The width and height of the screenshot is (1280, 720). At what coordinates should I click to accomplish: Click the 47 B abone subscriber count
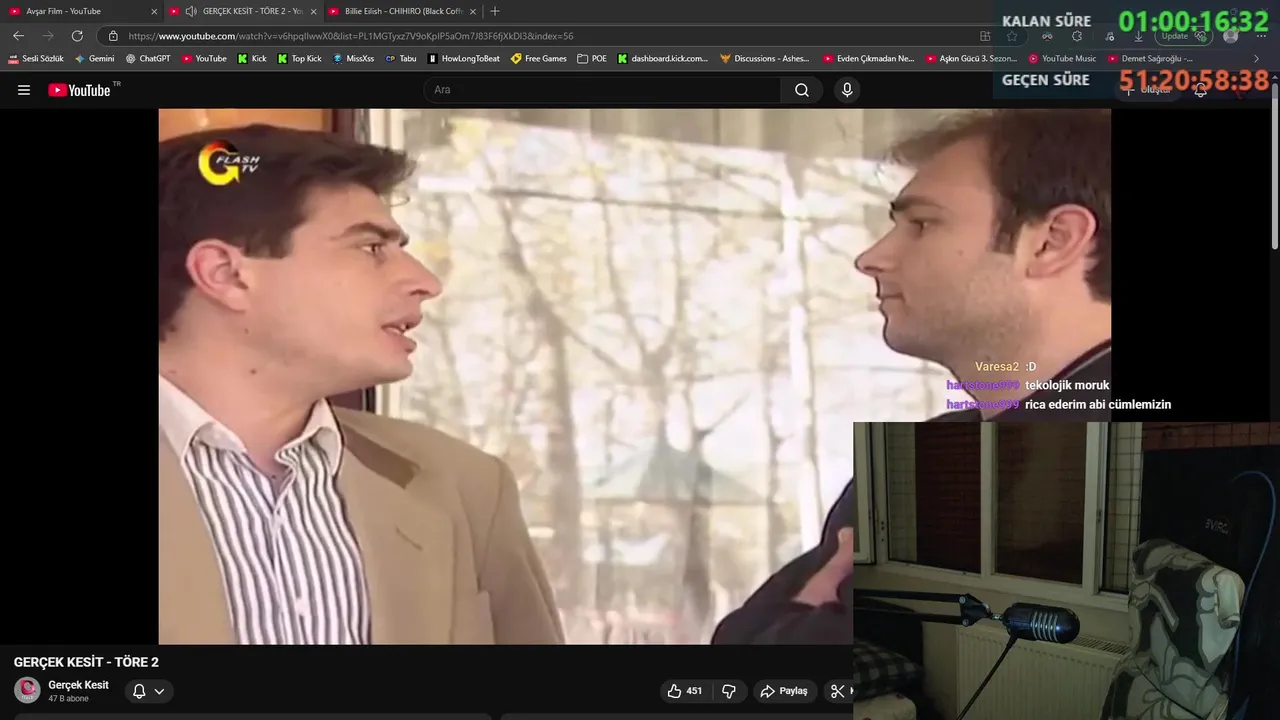click(x=68, y=698)
